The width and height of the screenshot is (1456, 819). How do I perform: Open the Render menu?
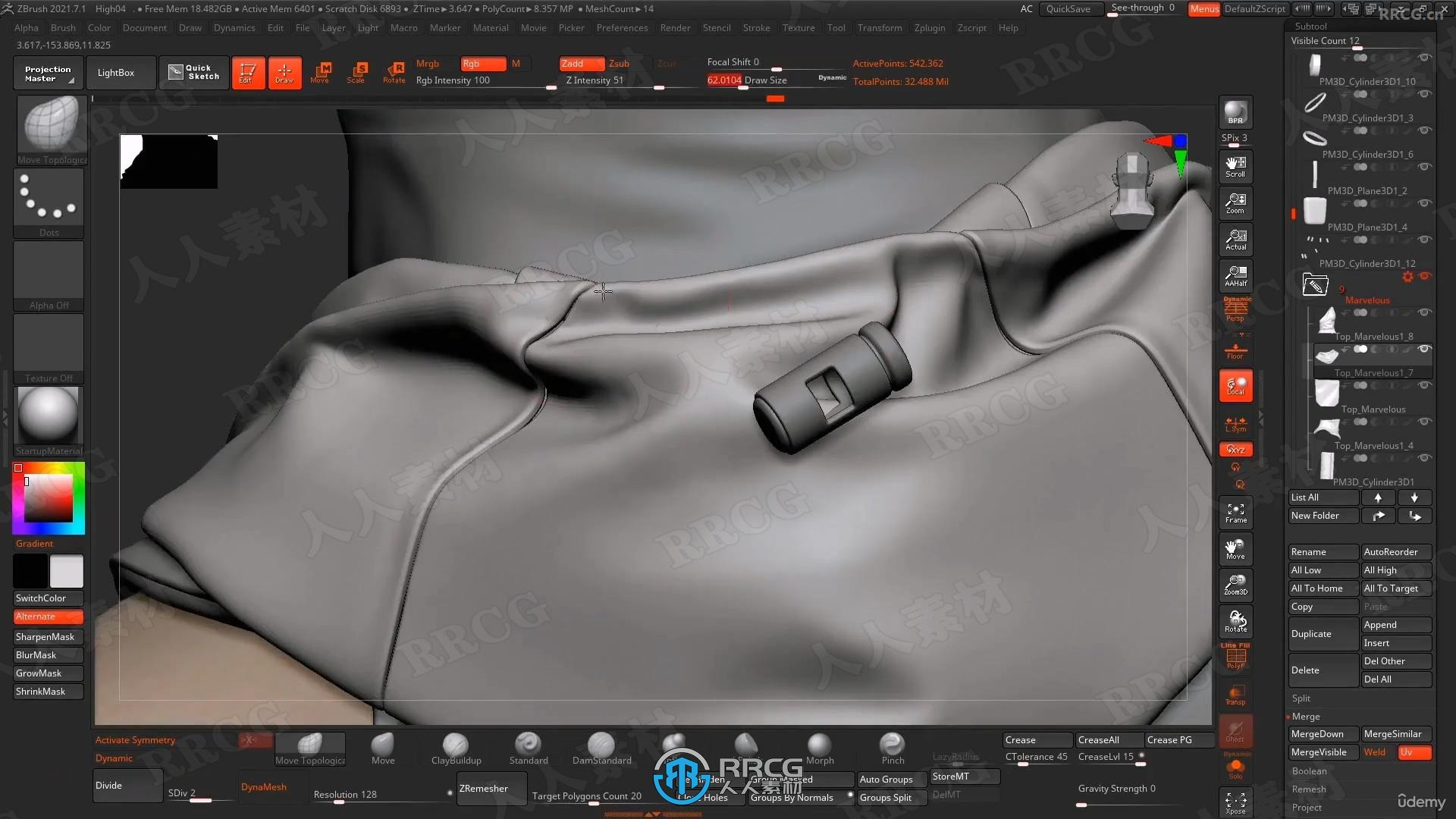click(676, 27)
